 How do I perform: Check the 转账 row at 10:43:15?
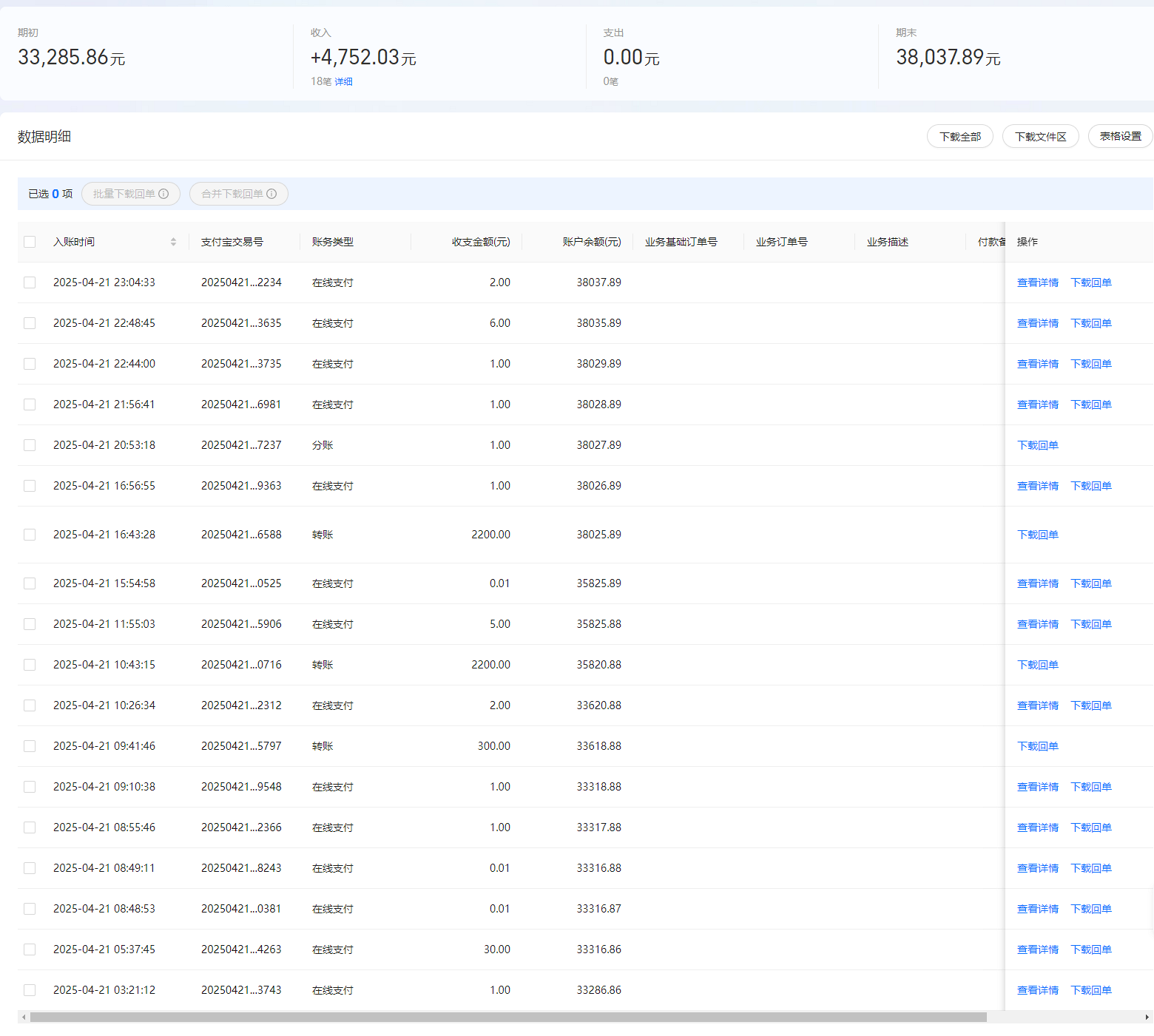click(x=30, y=665)
